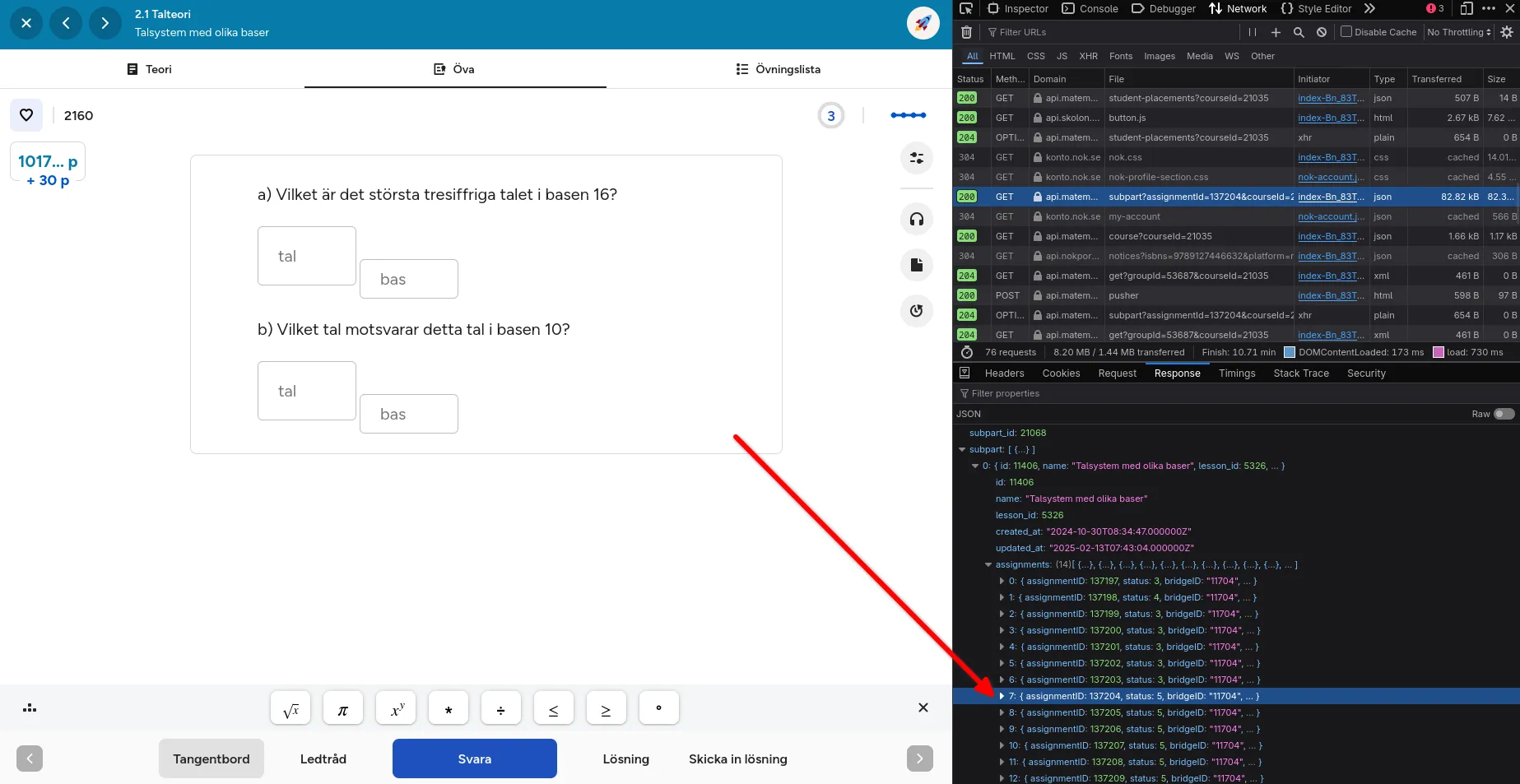Switch to the Teori tab
This screenshot has height=784, width=1520.
[x=150, y=69]
